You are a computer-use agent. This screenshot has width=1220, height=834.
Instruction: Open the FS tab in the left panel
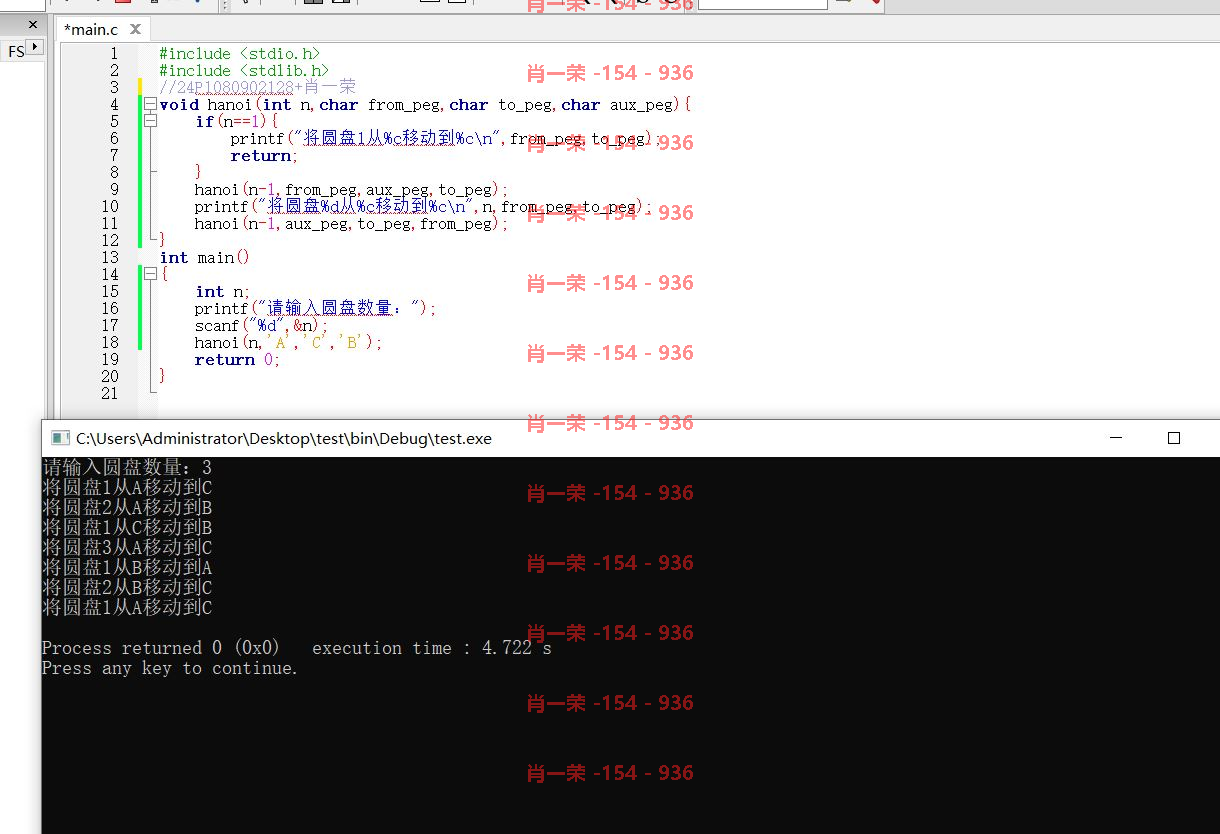click(x=15, y=51)
